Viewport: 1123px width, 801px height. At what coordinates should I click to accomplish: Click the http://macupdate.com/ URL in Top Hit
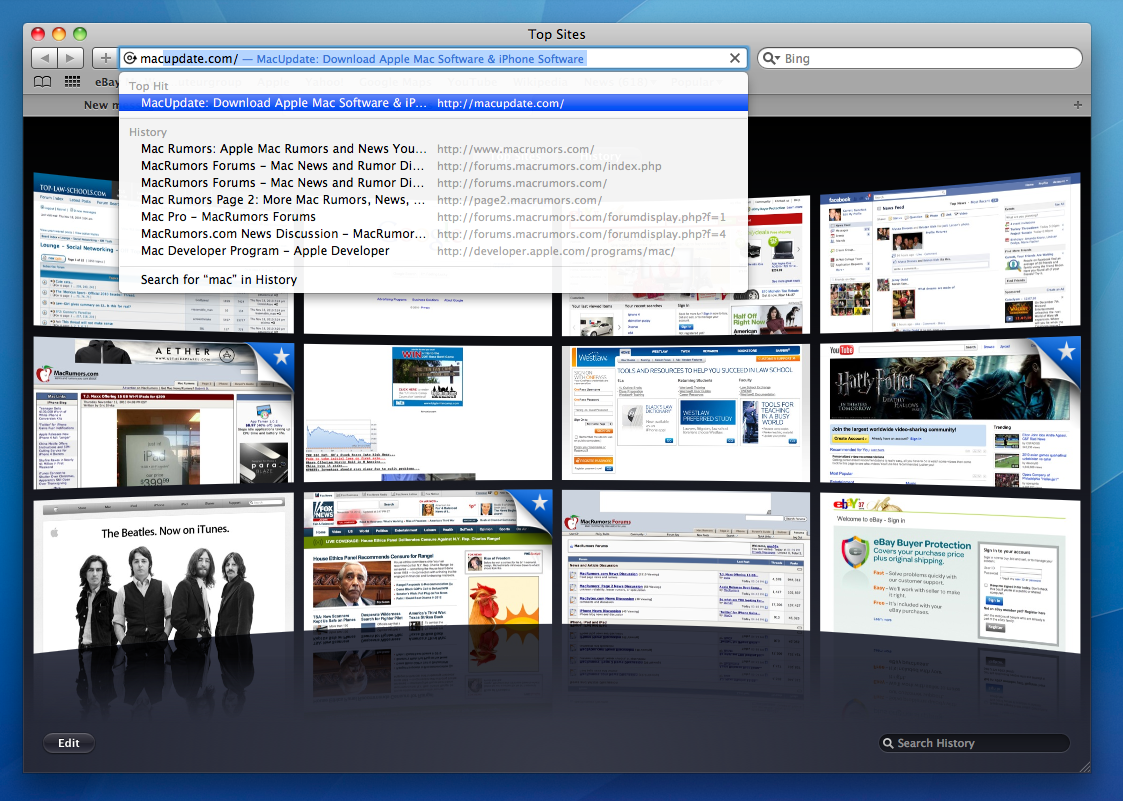tap(501, 103)
